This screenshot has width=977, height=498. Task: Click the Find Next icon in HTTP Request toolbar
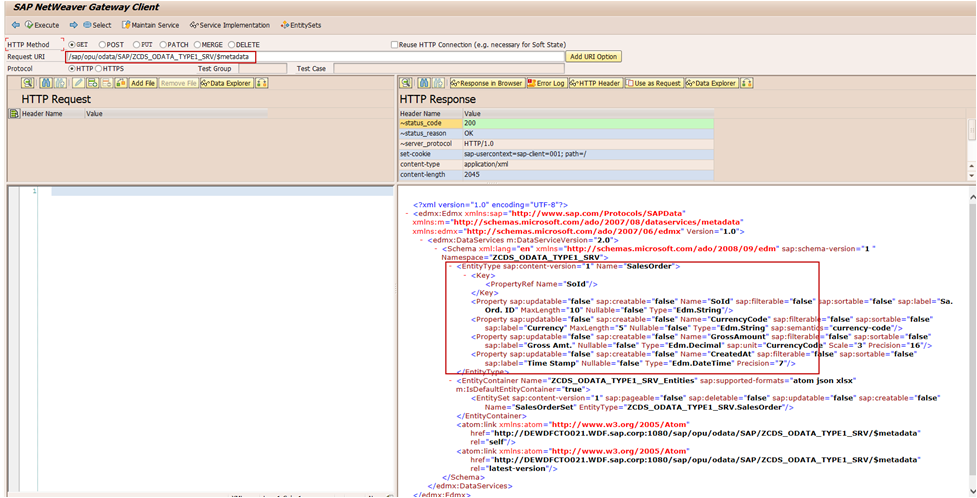[60, 83]
